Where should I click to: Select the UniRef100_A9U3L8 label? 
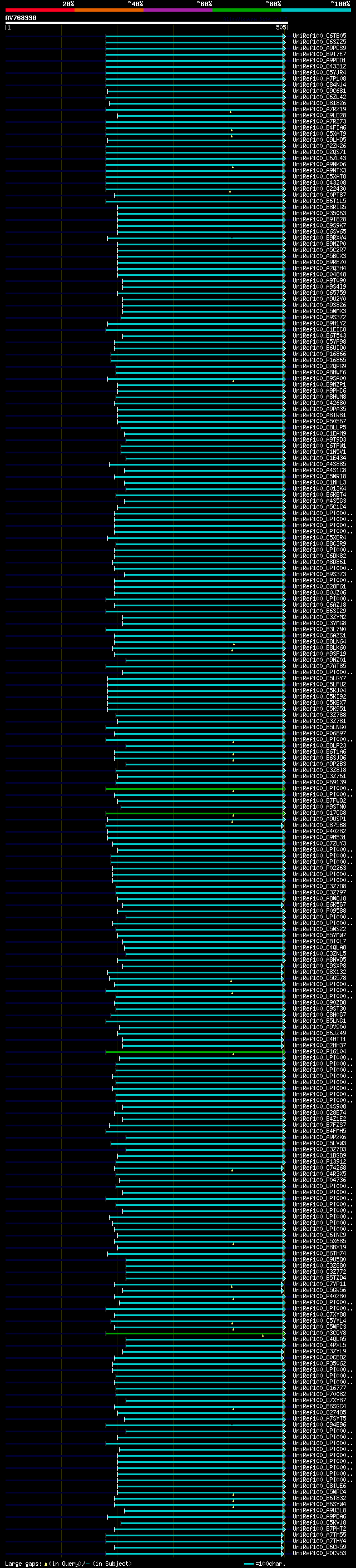pos(319,1511)
